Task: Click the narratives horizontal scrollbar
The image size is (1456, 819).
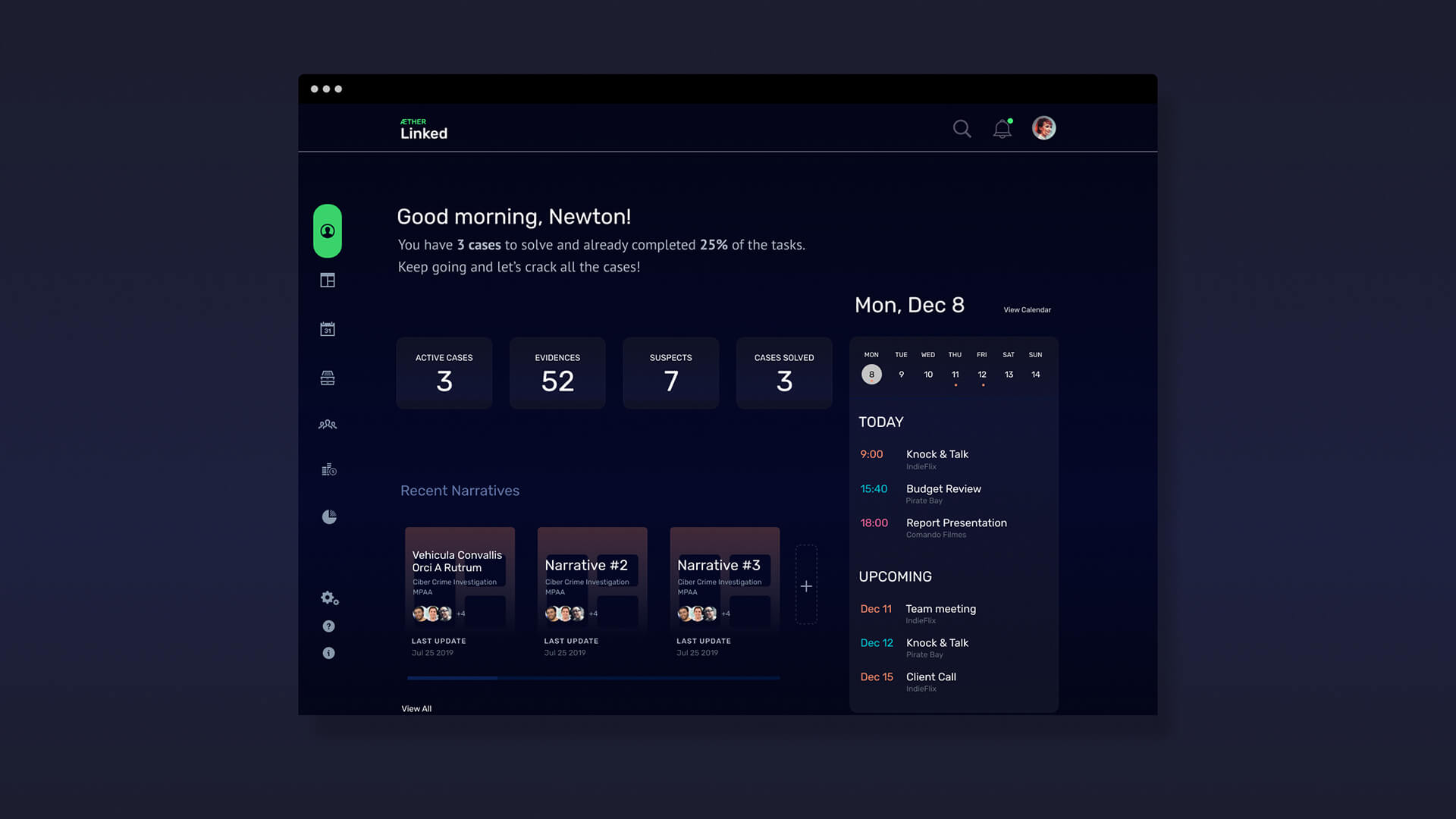Action: (593, 678)
